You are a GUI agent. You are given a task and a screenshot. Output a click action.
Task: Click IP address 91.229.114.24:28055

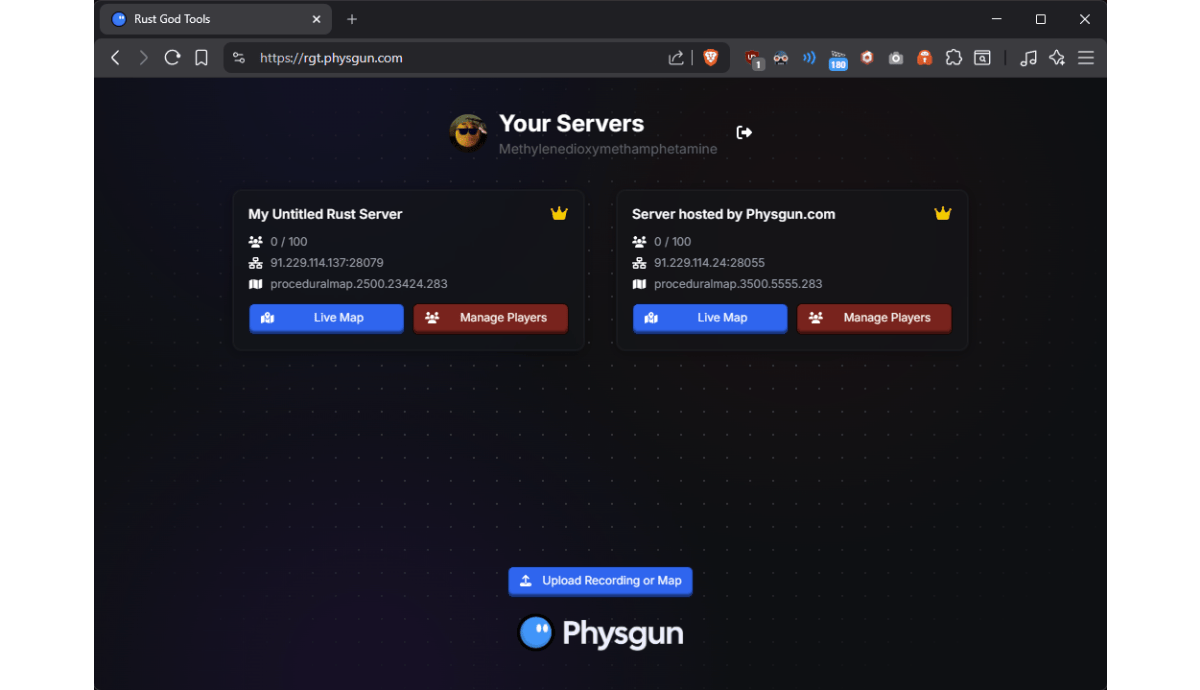pyautogui.click(x=709, y=263)
